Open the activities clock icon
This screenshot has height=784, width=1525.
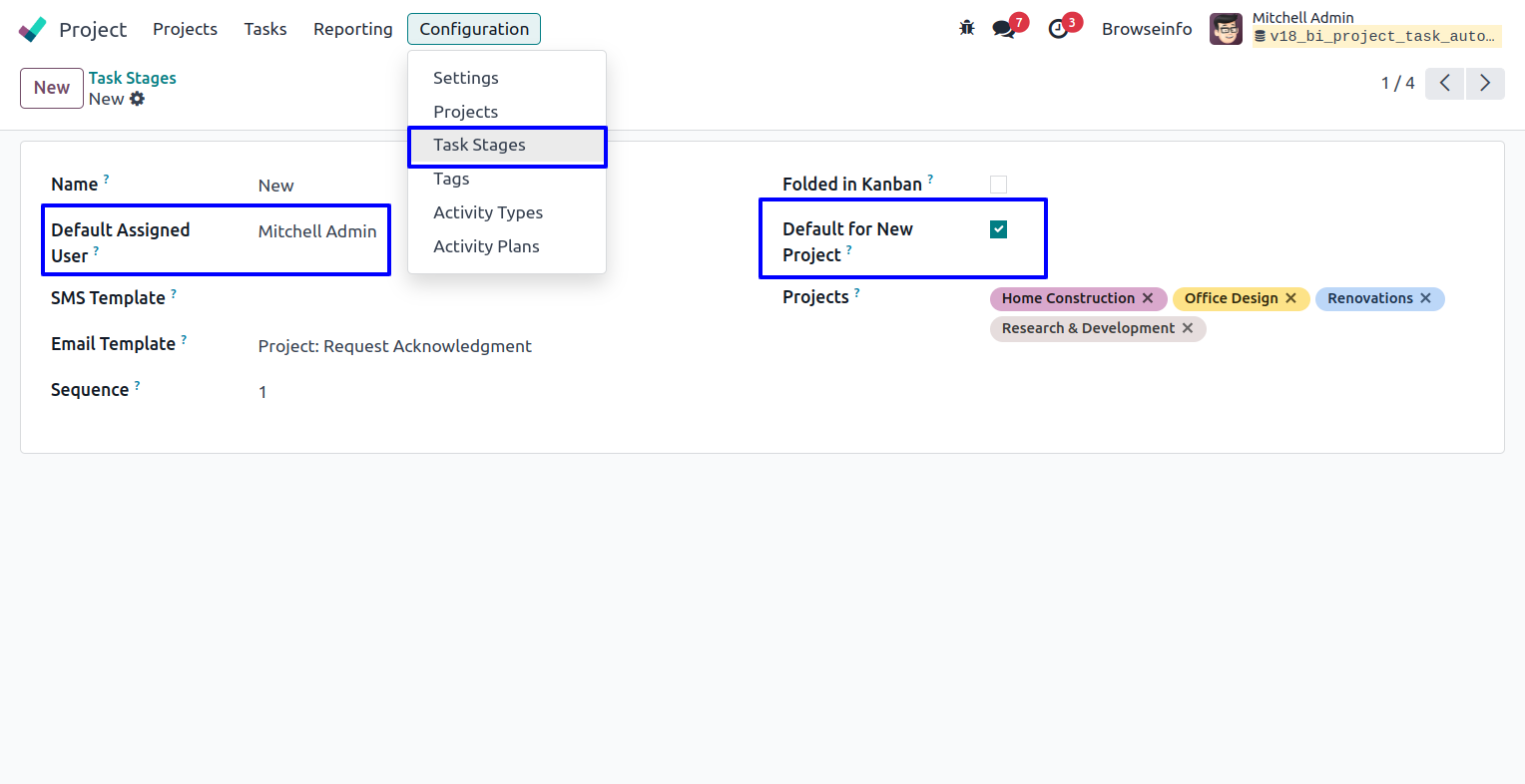tap(1058, 29)
